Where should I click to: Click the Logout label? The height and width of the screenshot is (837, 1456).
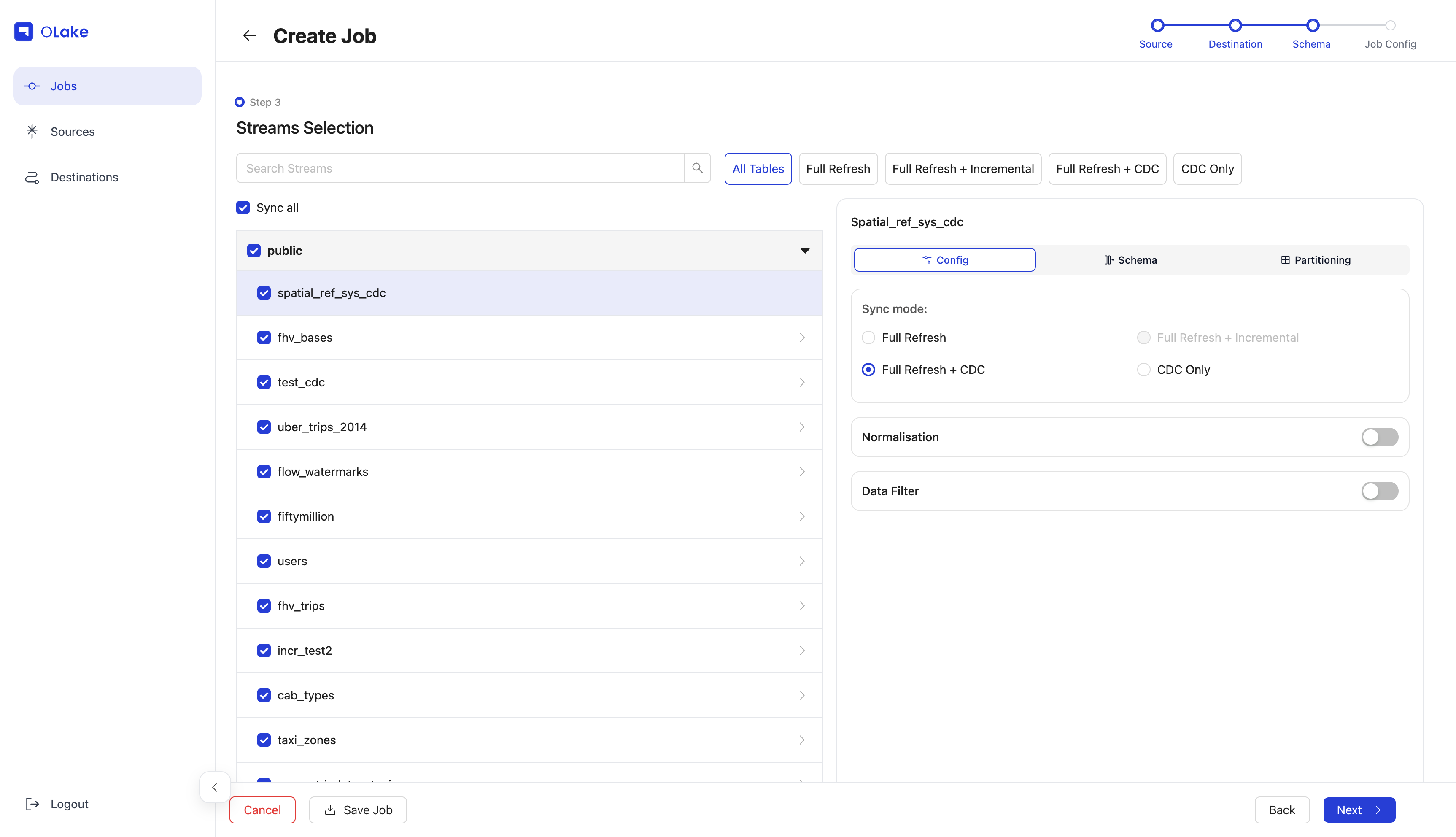point(70,804)
